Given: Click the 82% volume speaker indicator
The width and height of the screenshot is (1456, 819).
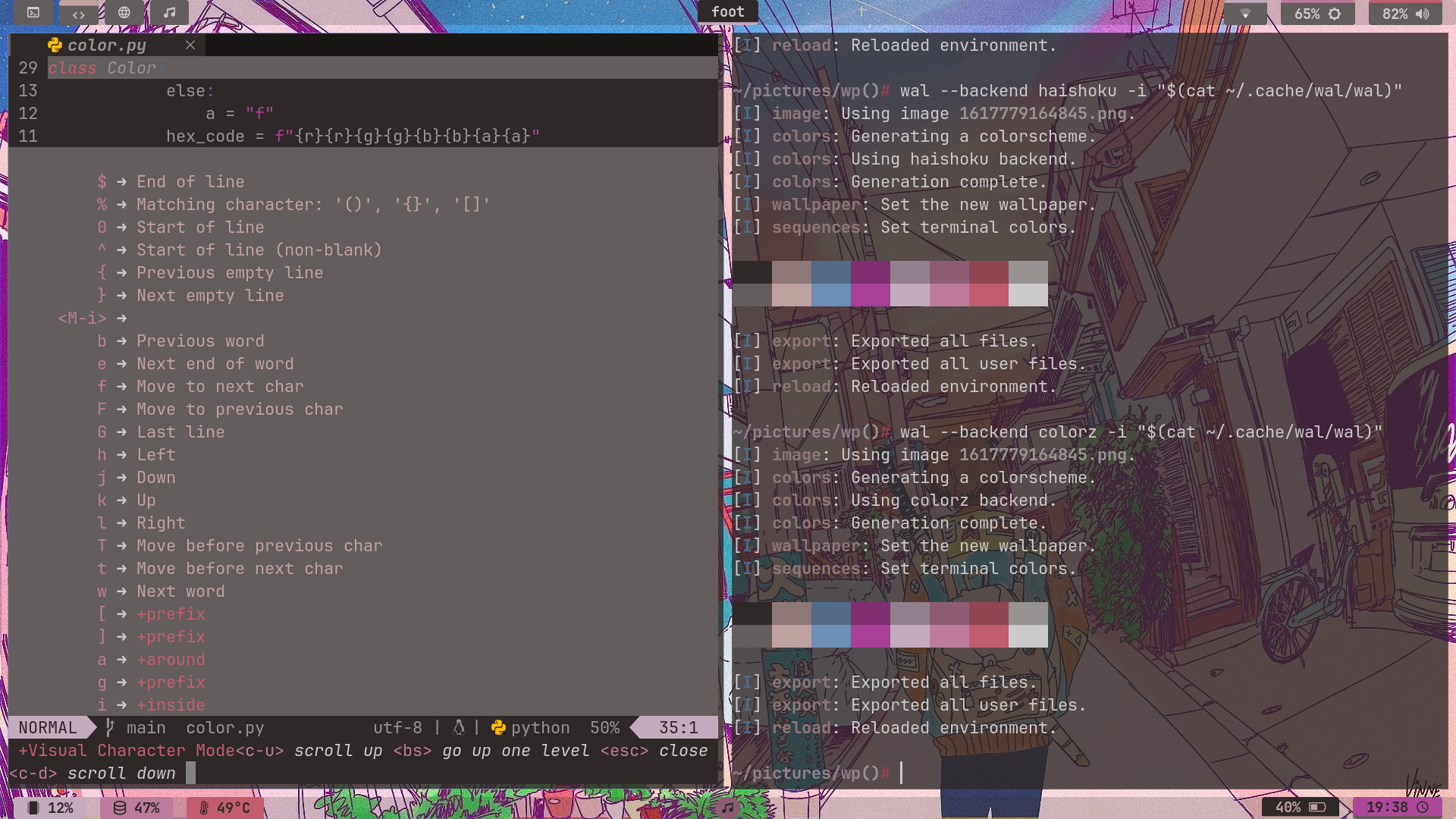Looking at the screenshot, I should point(1405,14).
